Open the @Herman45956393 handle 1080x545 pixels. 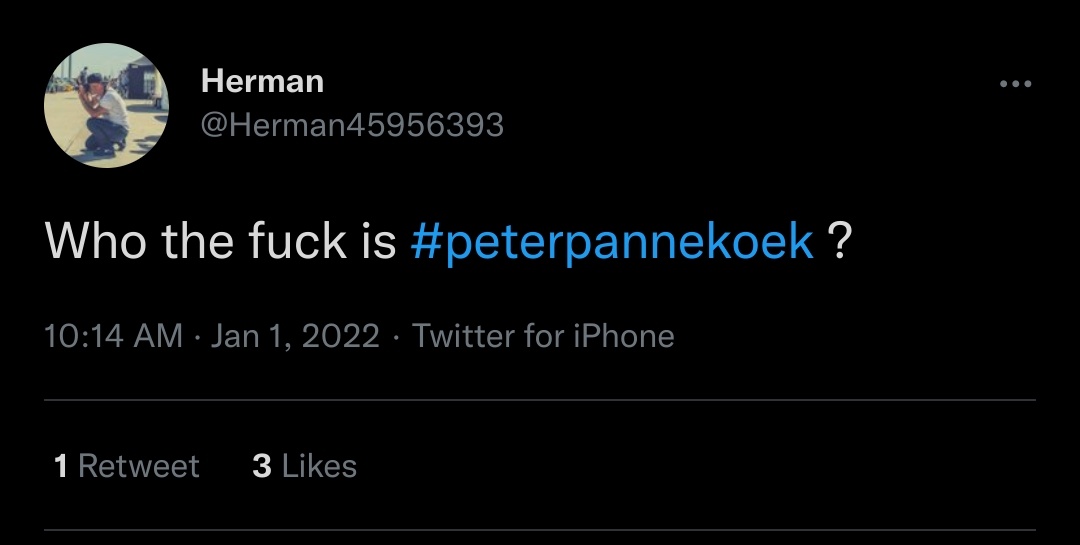click(352, 125)
